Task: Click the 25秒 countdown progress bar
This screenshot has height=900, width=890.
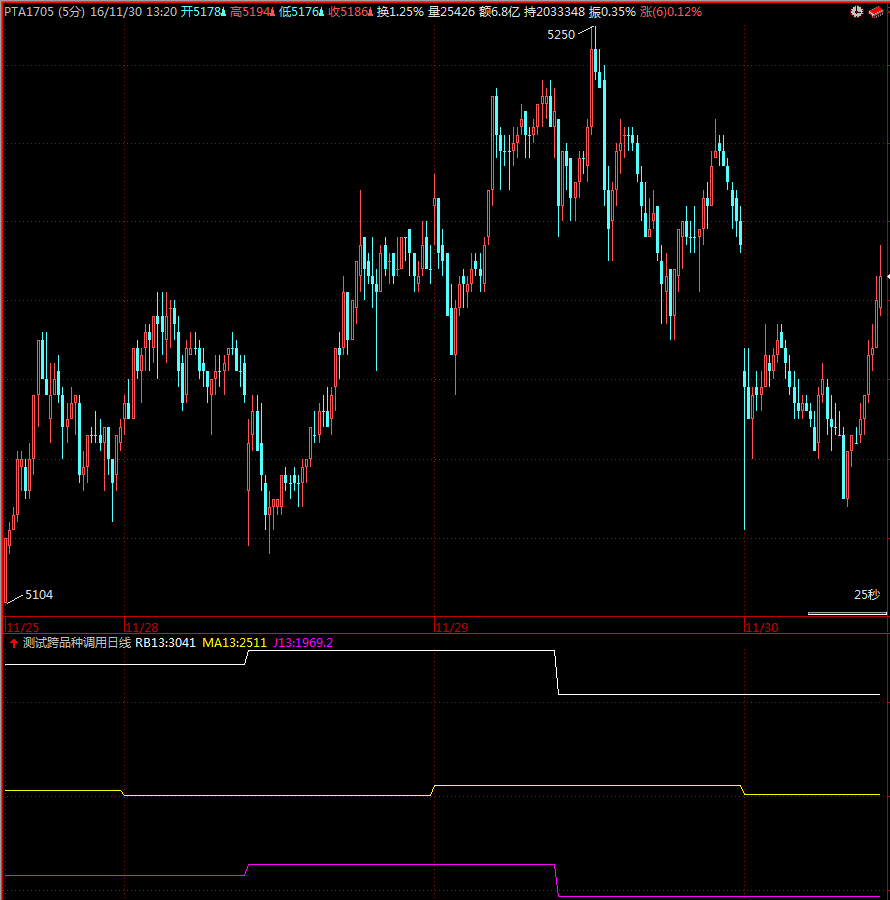Action: [x=846, y=613]
